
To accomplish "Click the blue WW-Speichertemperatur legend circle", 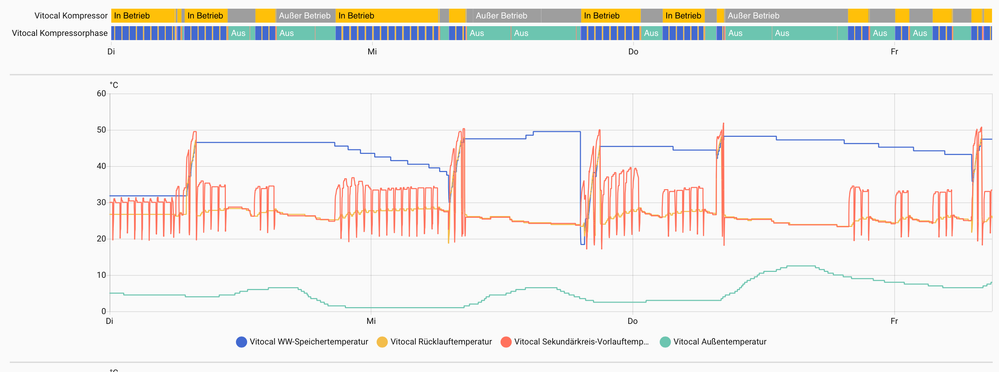I will (x=241, y=341).
